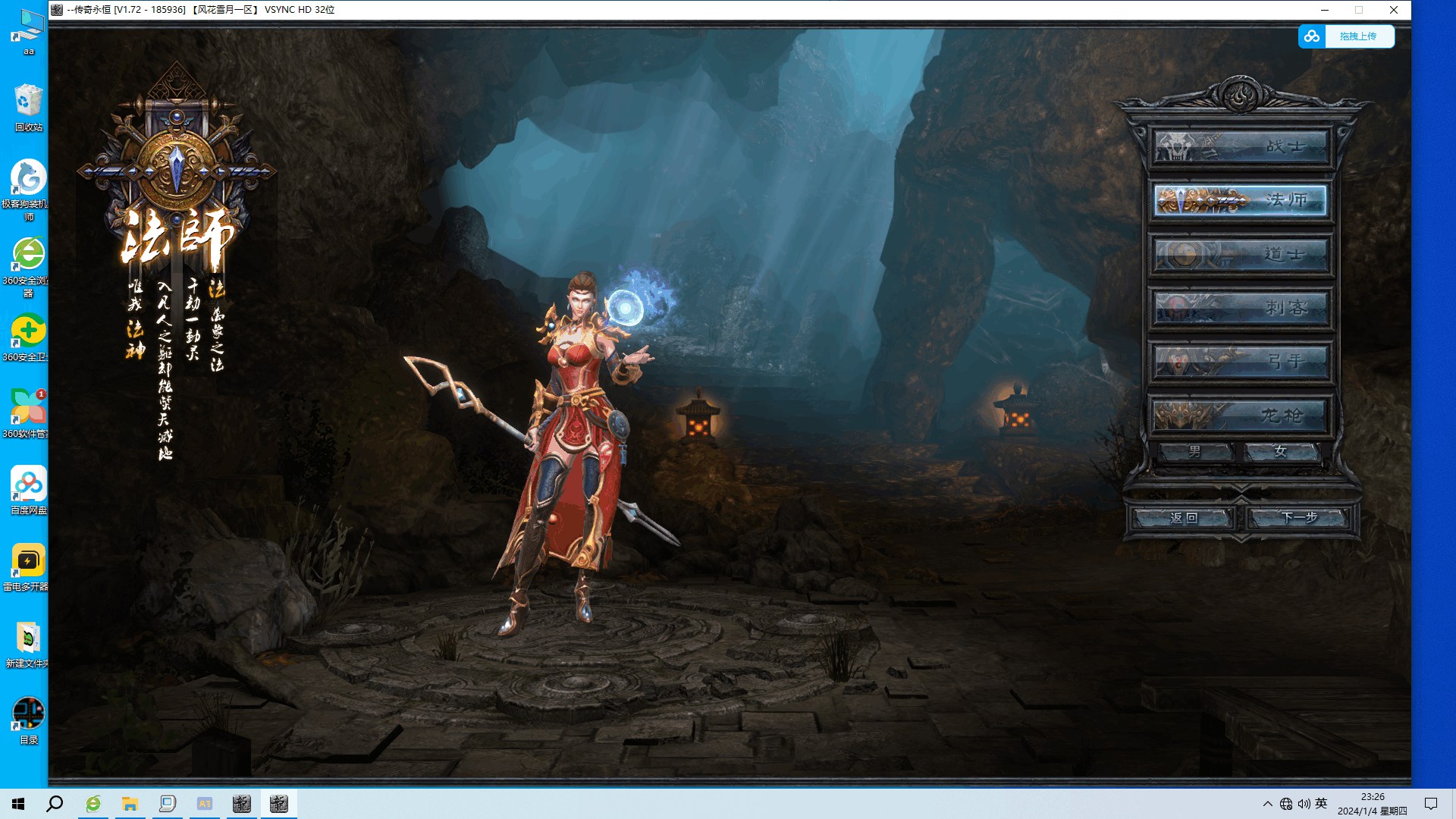The width and height of the screenshot is (1456, 819).
Task: Open the aa computer desktop icon
Action: pyautogui.click(x=29, y=31)
